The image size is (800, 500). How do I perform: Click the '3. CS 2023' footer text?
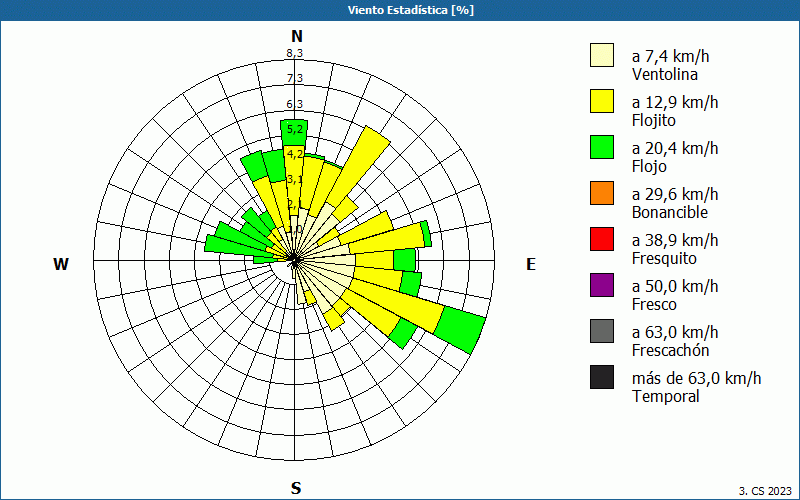pos(765,491)
